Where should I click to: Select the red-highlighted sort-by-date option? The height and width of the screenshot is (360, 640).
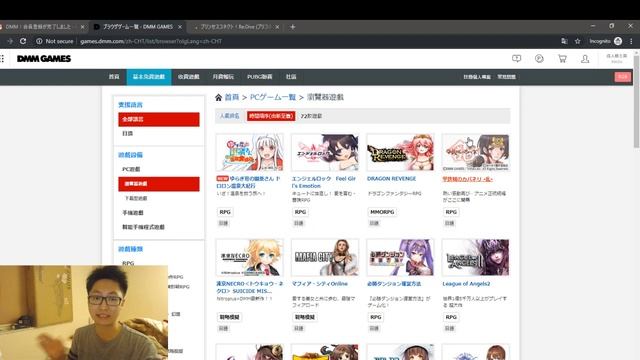coord(271,116)
